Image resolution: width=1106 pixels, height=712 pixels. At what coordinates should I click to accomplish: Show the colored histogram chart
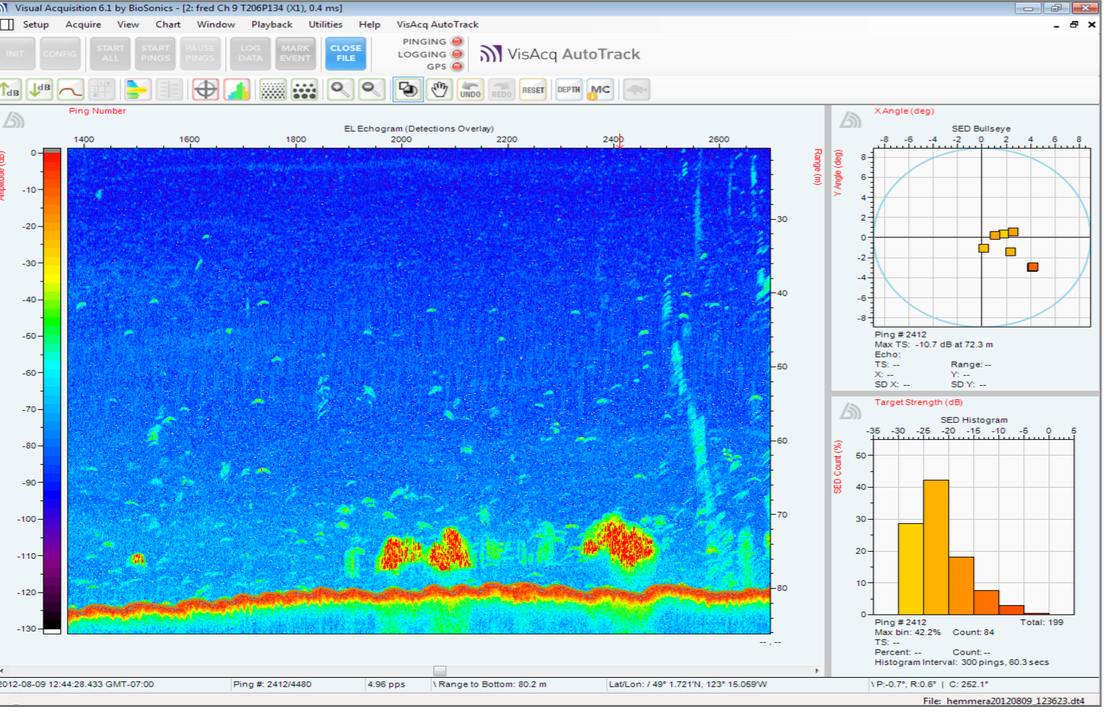(237, 90)
